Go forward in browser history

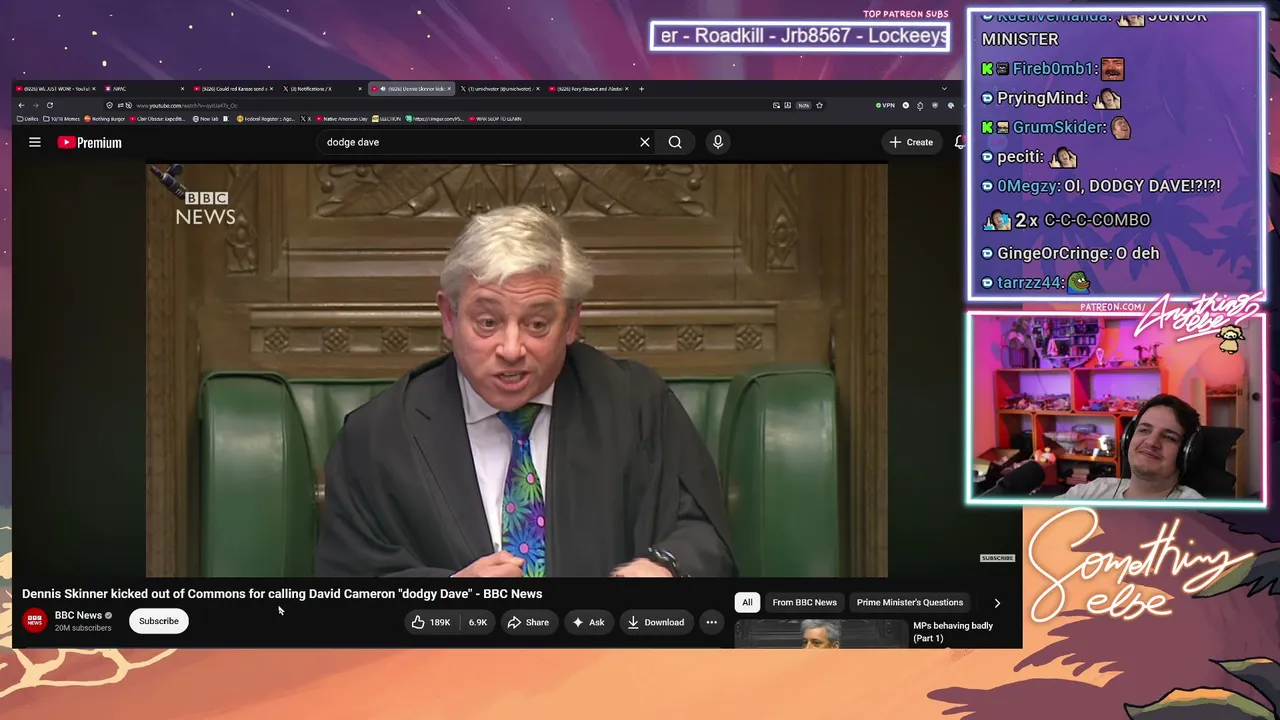34,105
